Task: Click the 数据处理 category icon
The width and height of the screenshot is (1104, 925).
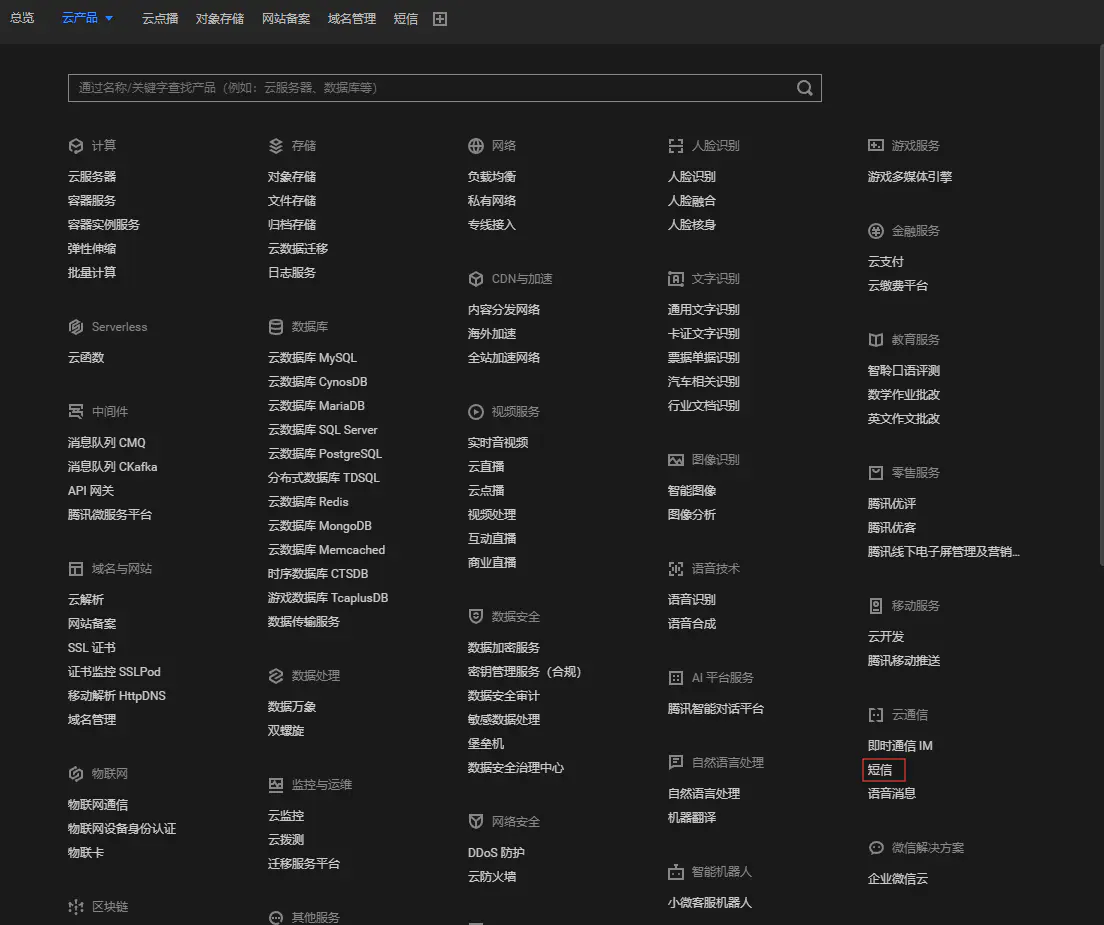Action: 276,676
